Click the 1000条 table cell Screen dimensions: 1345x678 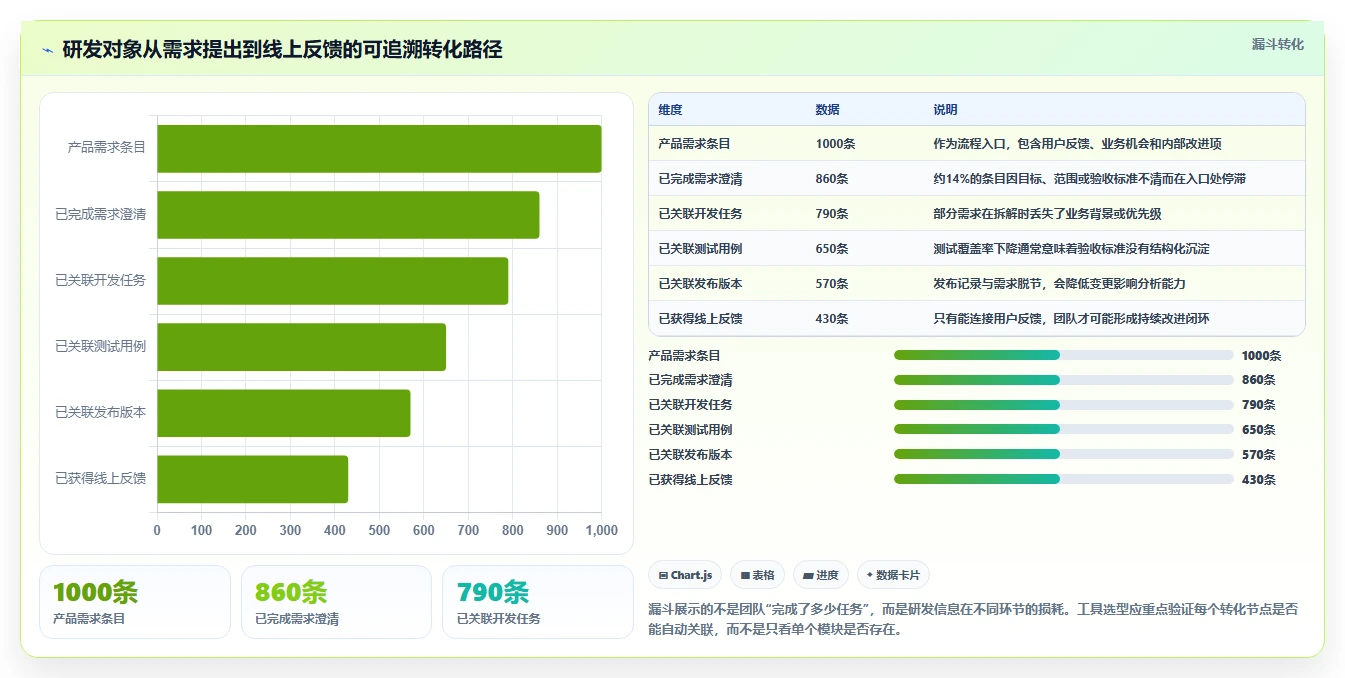coord(835,144)
